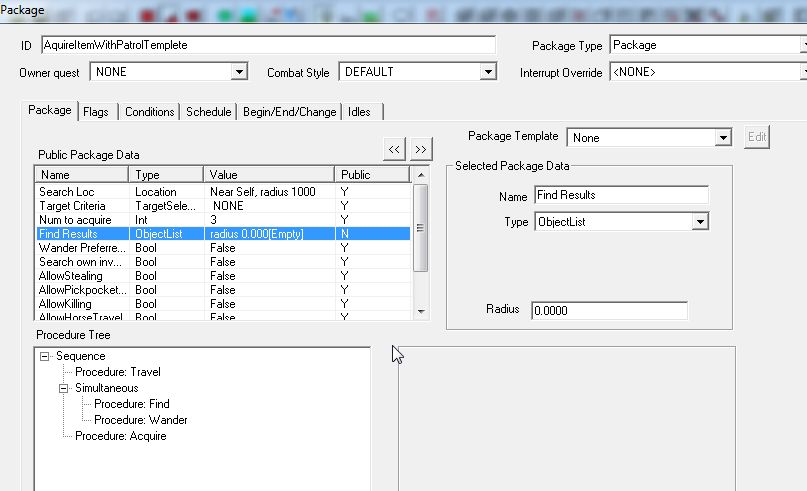Open the Package tab
This screenshot has width=807, height=491.
pos(49,110)
